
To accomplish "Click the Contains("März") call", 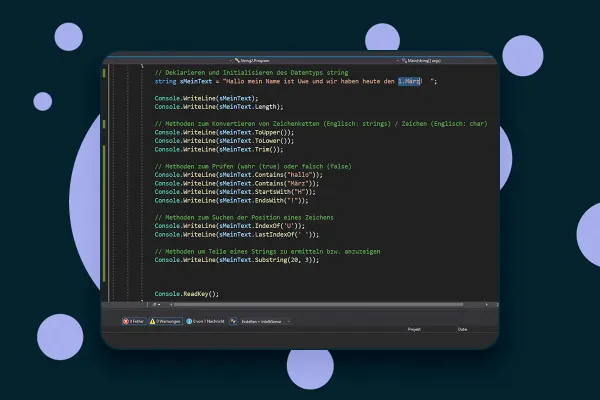I will 283,183.
